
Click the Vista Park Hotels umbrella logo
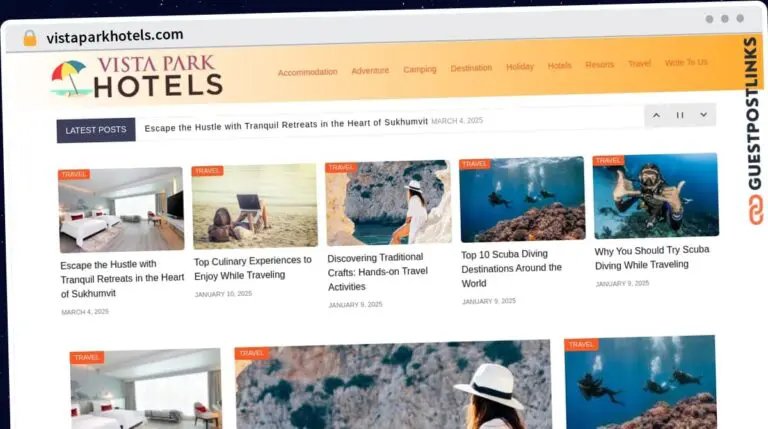[x=137, y=77]
